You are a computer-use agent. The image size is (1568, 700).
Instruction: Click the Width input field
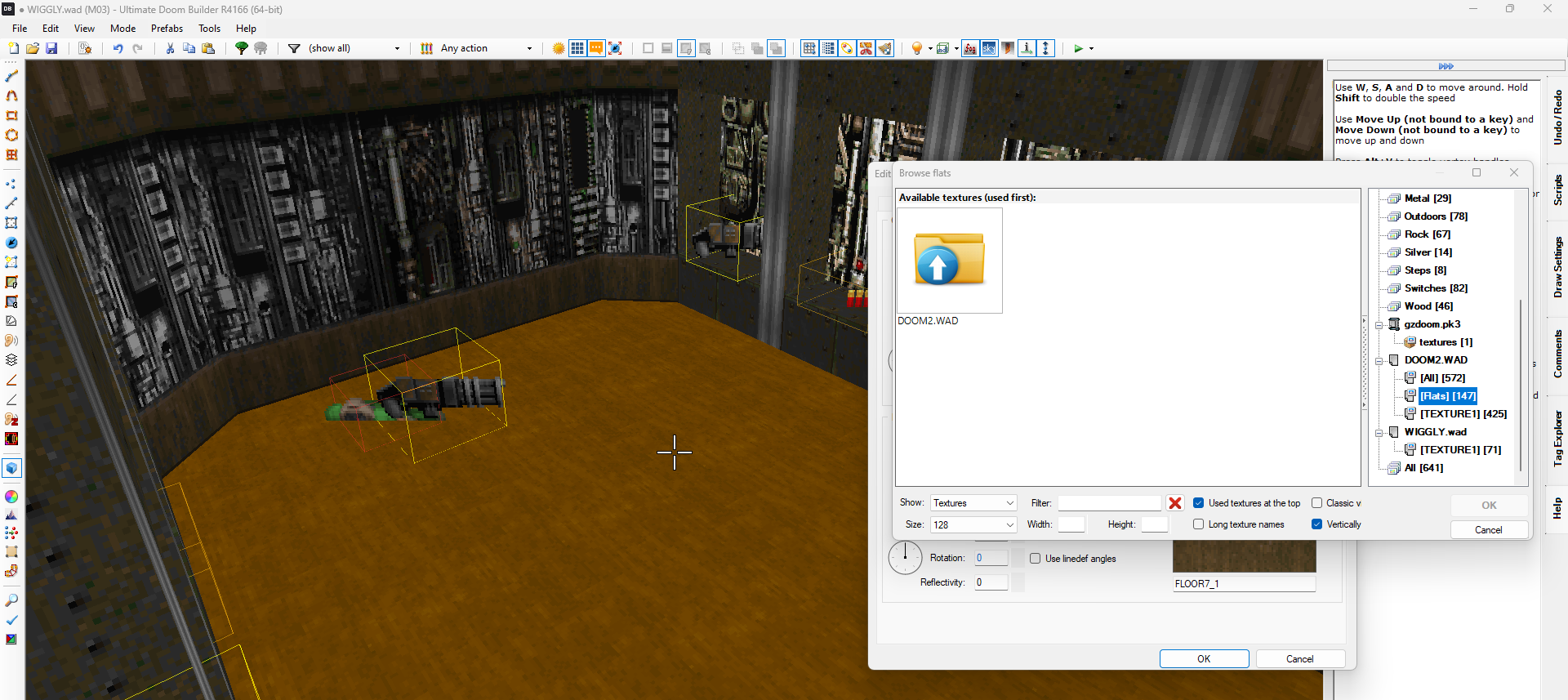1071,524
